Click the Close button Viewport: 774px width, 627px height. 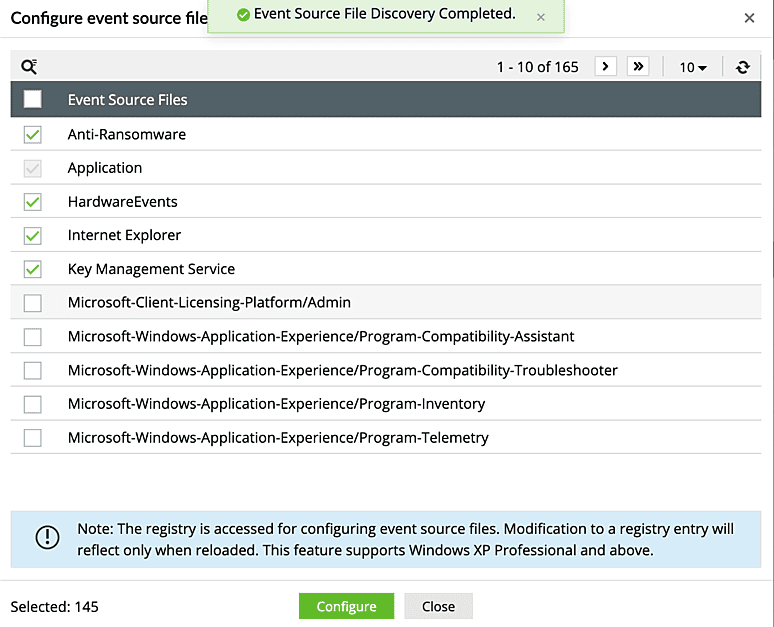click(438, 606)
